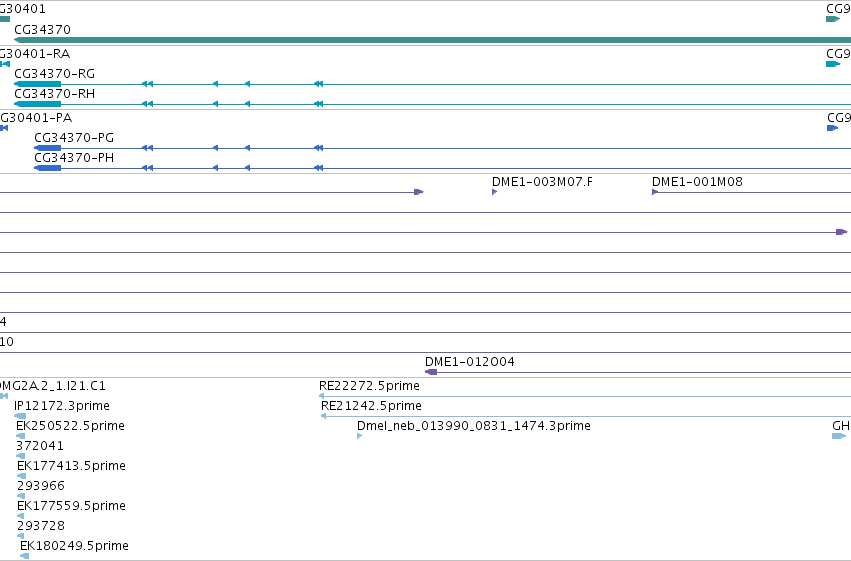This screenshot has width=851, height=561.
Task: Select the EK177413.5prime EST label
Action: [71, 466]
